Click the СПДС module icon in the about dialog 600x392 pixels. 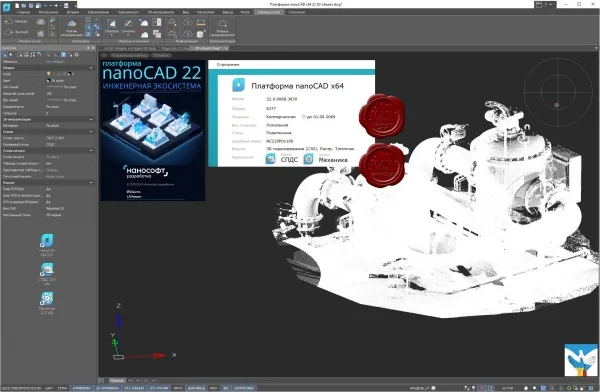tap(271, 158)
